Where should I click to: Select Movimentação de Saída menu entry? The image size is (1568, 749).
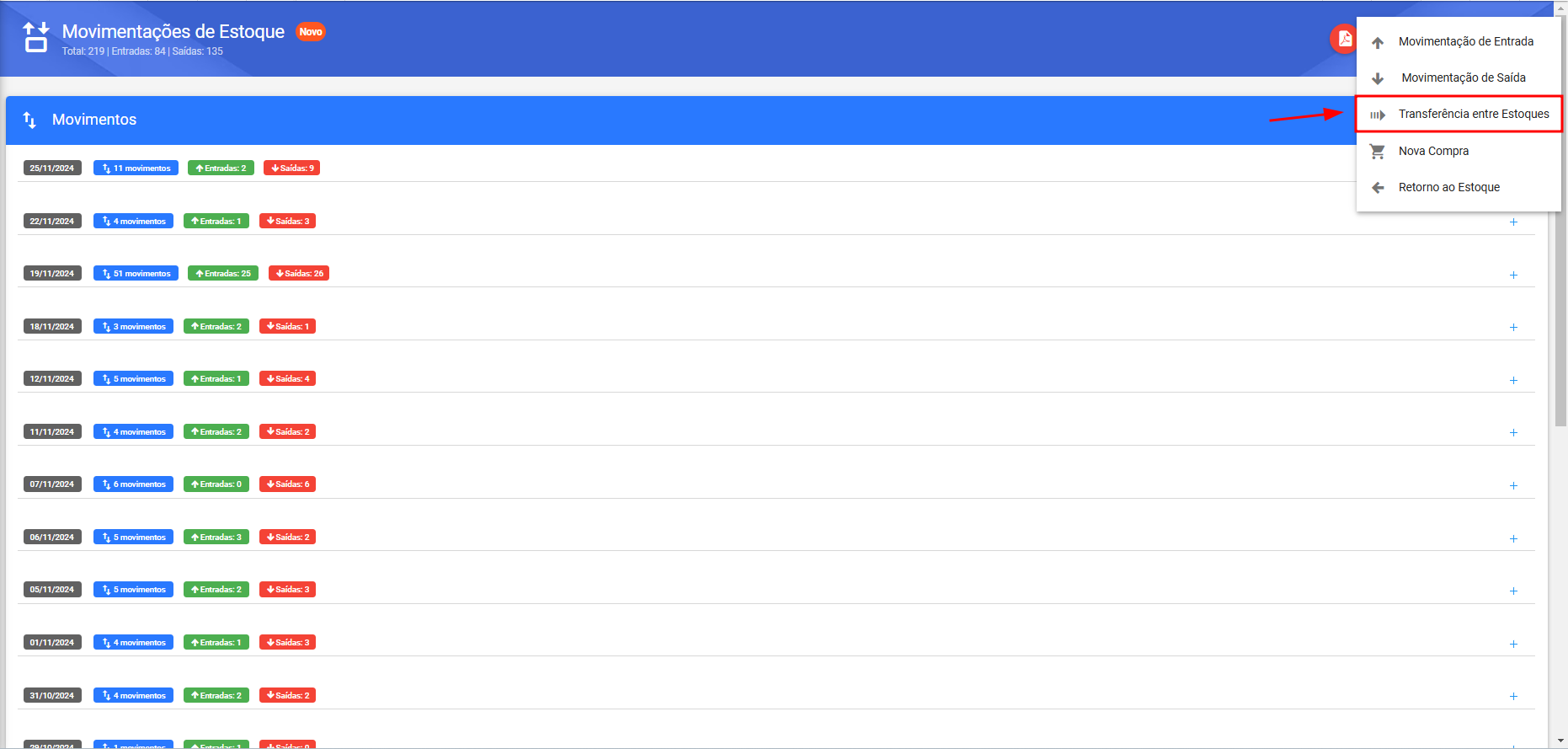point(1459,78)
